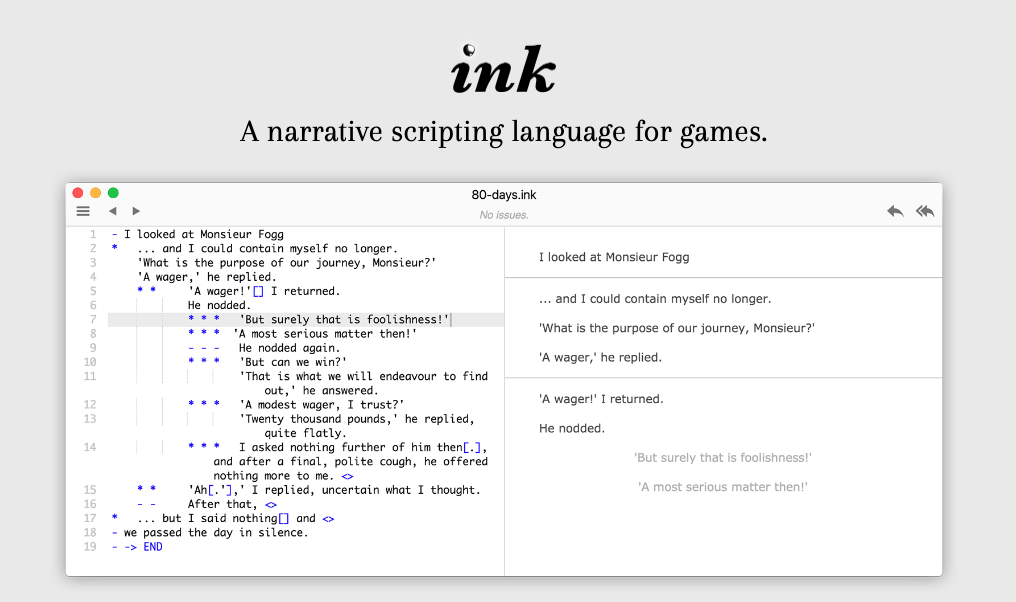Choose 'A most serious matter then!' in preview
The image size is (1016, 602).
tap(722, 487)
